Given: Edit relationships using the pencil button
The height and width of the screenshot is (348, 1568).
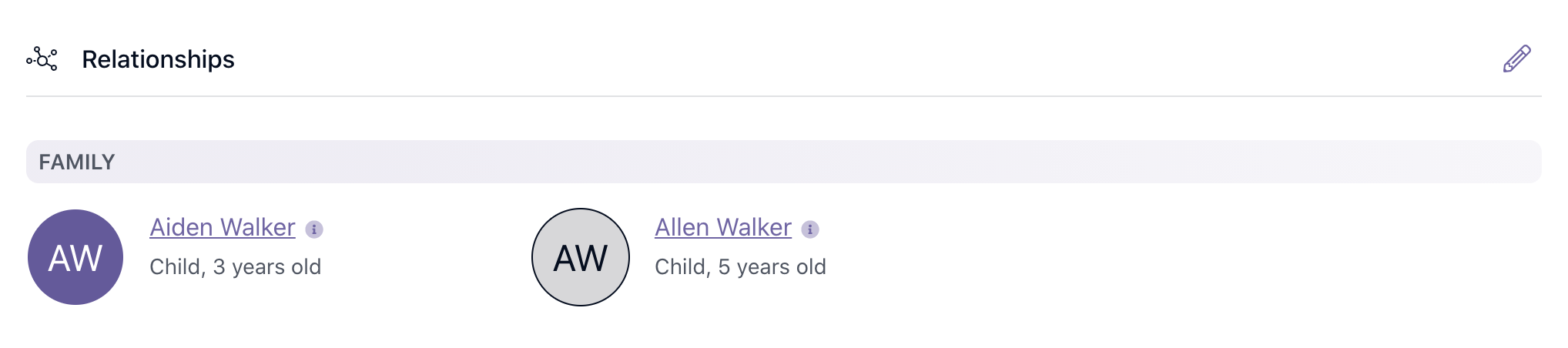Looking at the screenshot, I should pos(1516,59).
